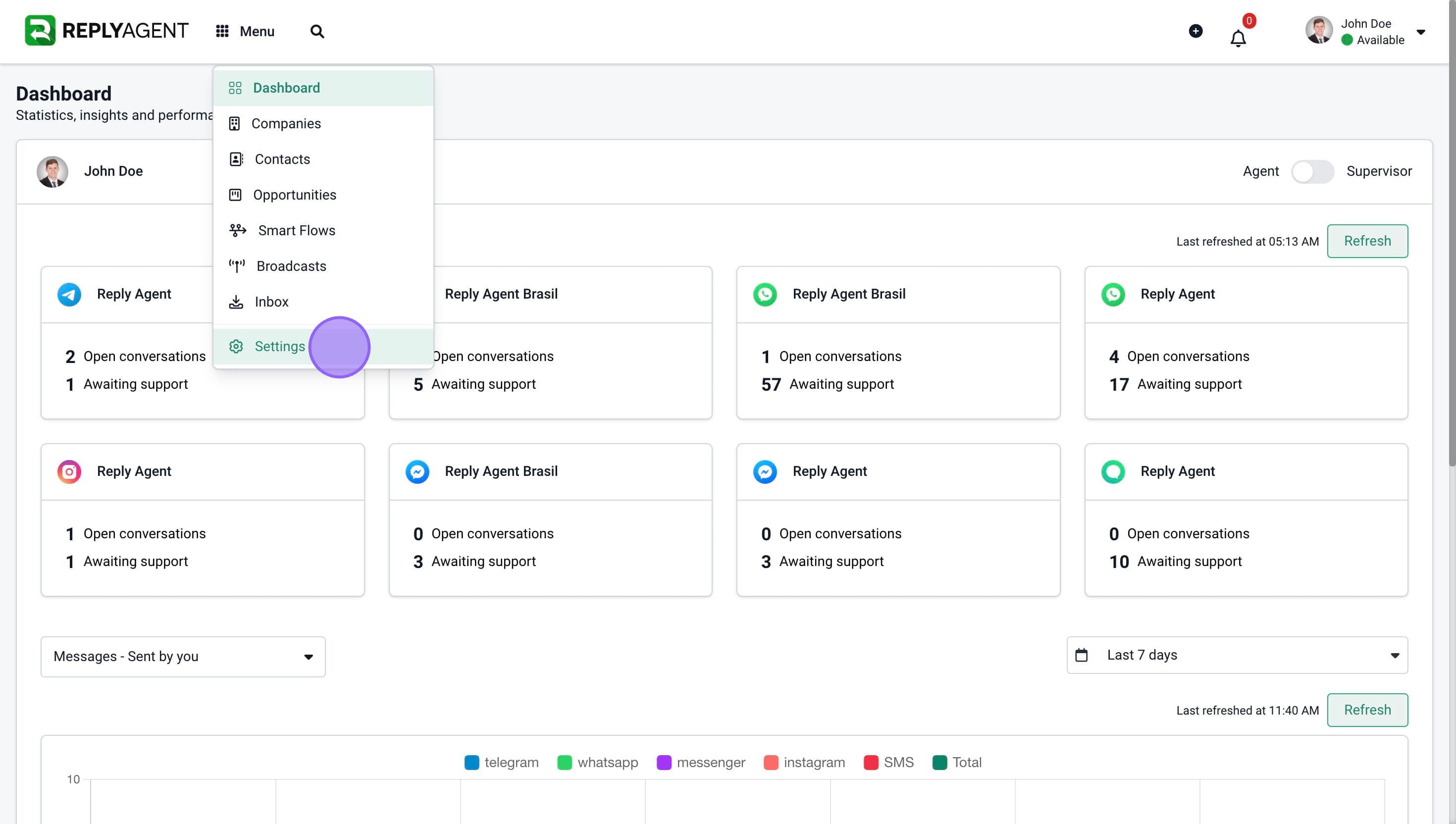This screenshot has height=824, width=1456.
Task: Click the calendar icon in date range
Action: point(1081,655)
